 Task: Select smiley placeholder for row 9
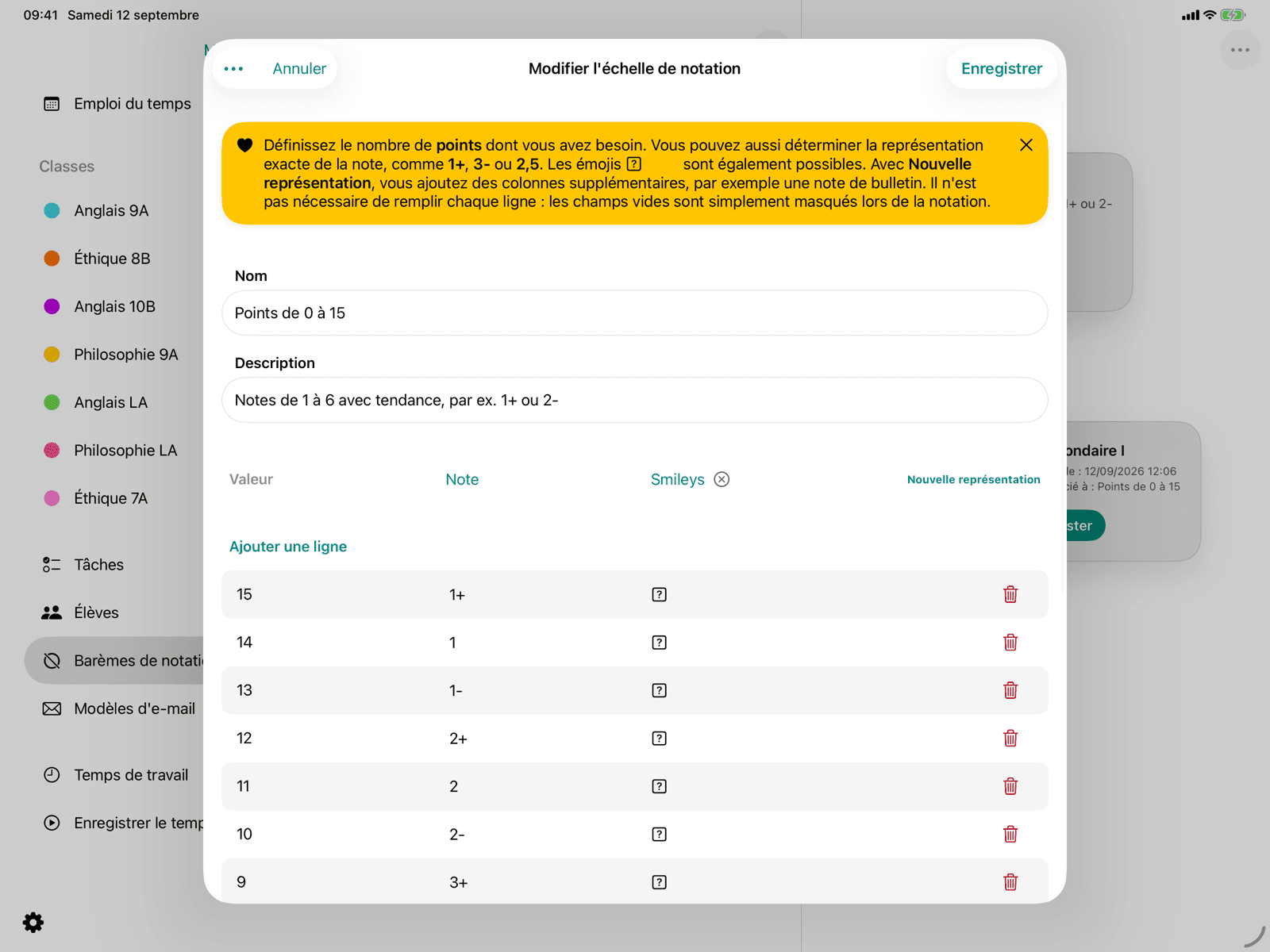click(659, 882)
